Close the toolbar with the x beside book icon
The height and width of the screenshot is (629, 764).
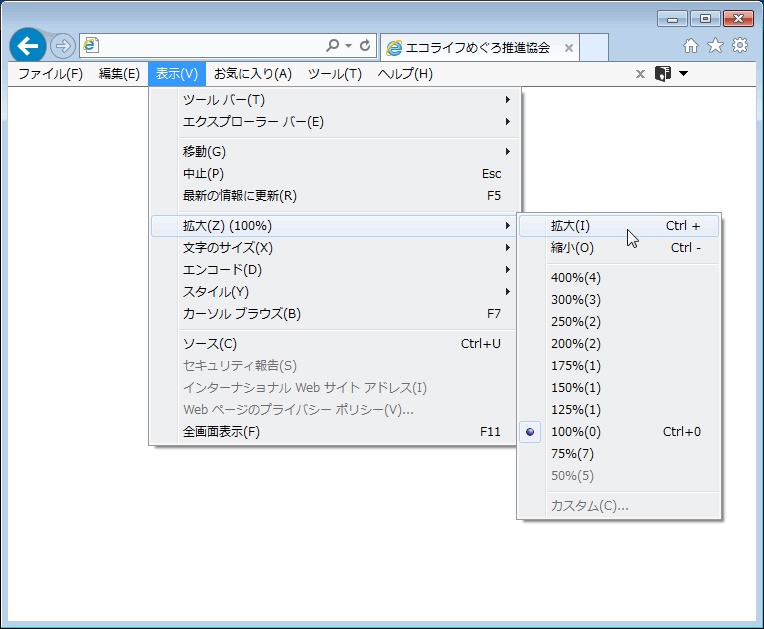(x=640, y=74)
